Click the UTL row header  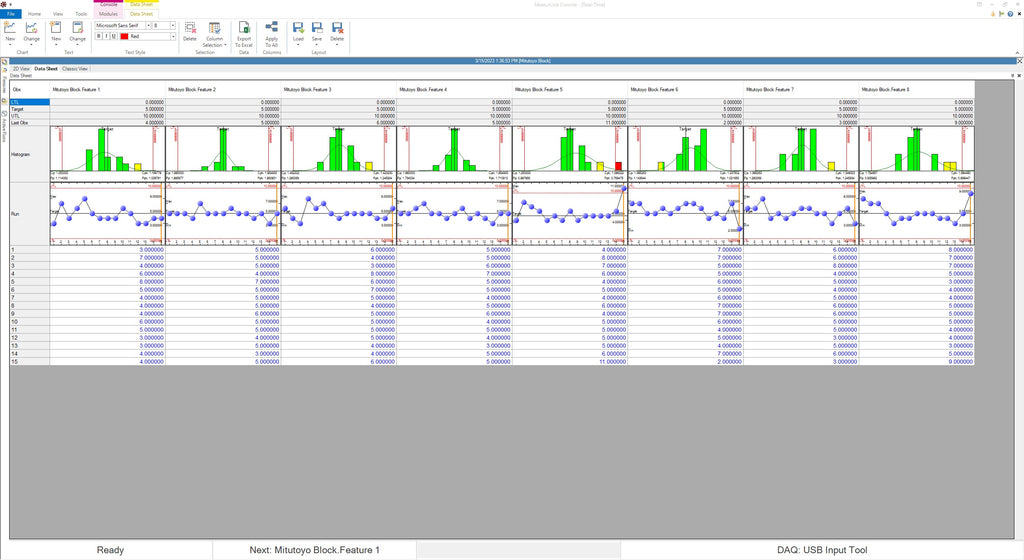29,116
